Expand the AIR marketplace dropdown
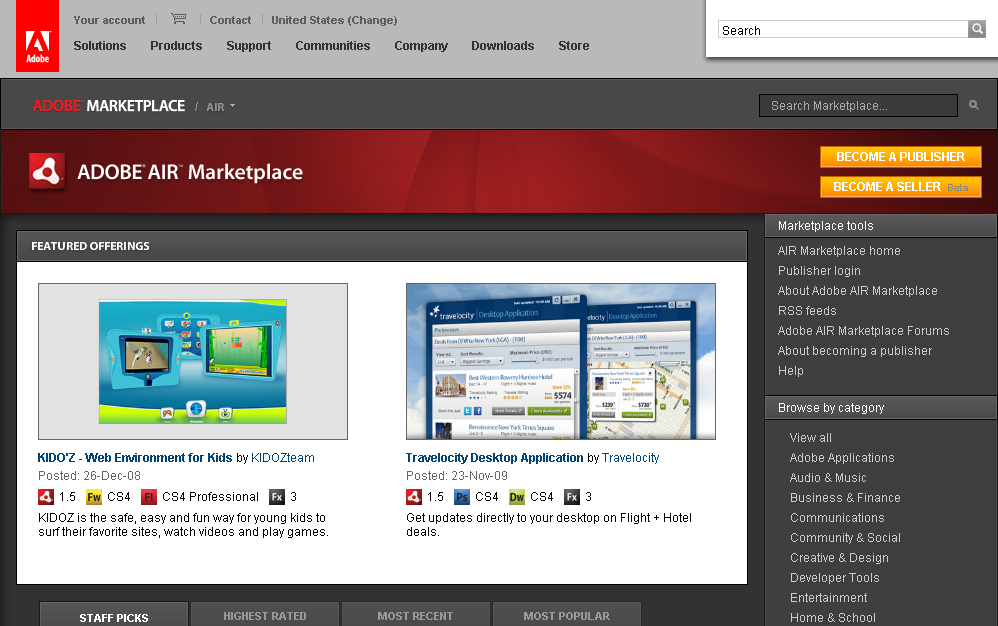This screenshot has width=998, height=626. click(x=221, y=107)
